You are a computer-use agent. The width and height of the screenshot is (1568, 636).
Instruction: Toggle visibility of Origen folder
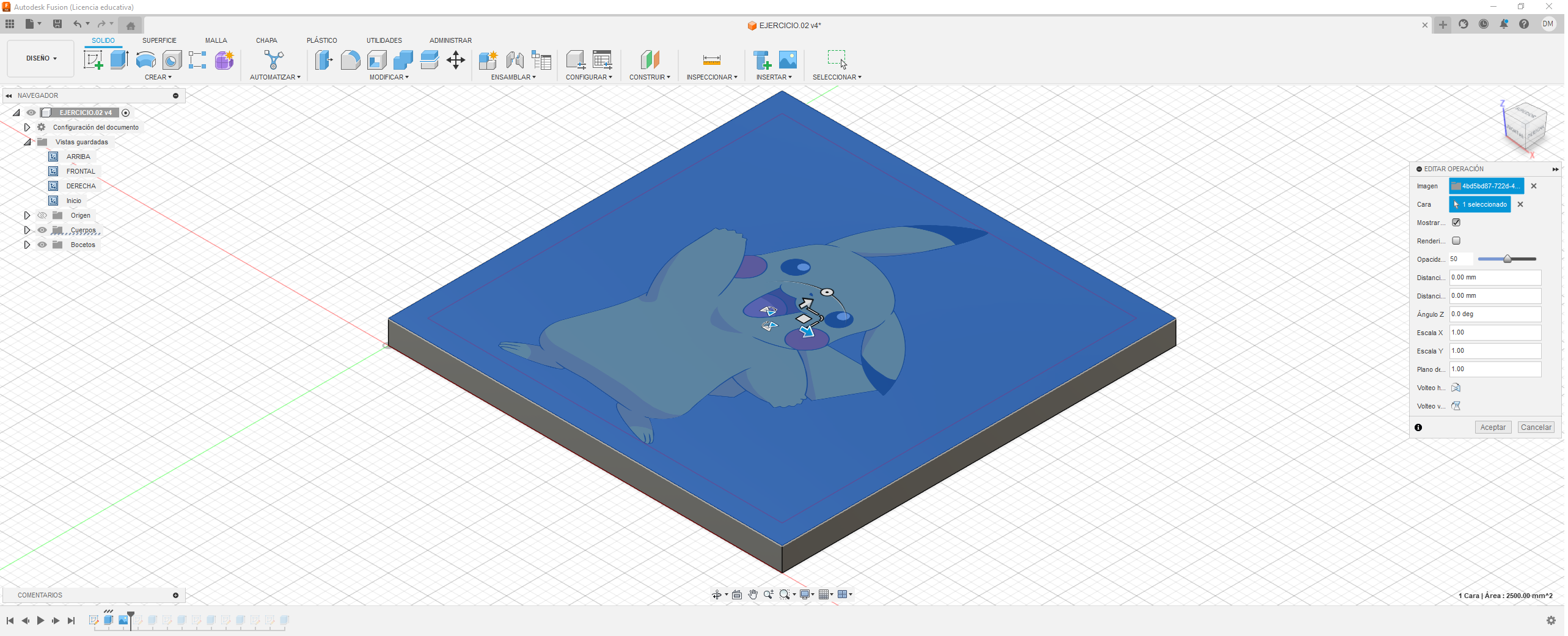(42, 215)
